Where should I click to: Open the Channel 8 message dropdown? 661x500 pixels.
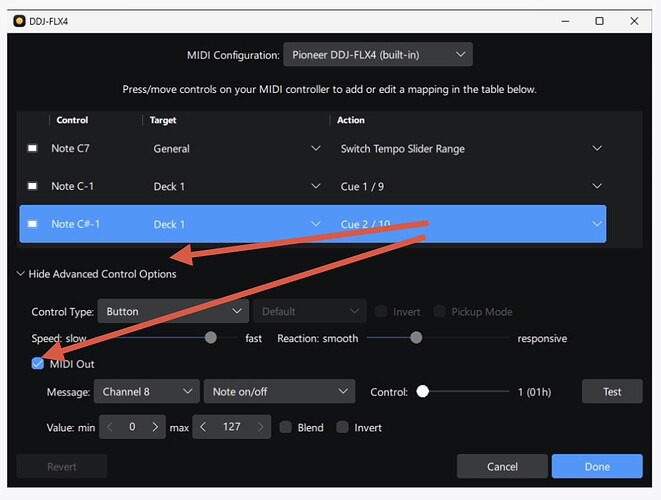[146, 392]
